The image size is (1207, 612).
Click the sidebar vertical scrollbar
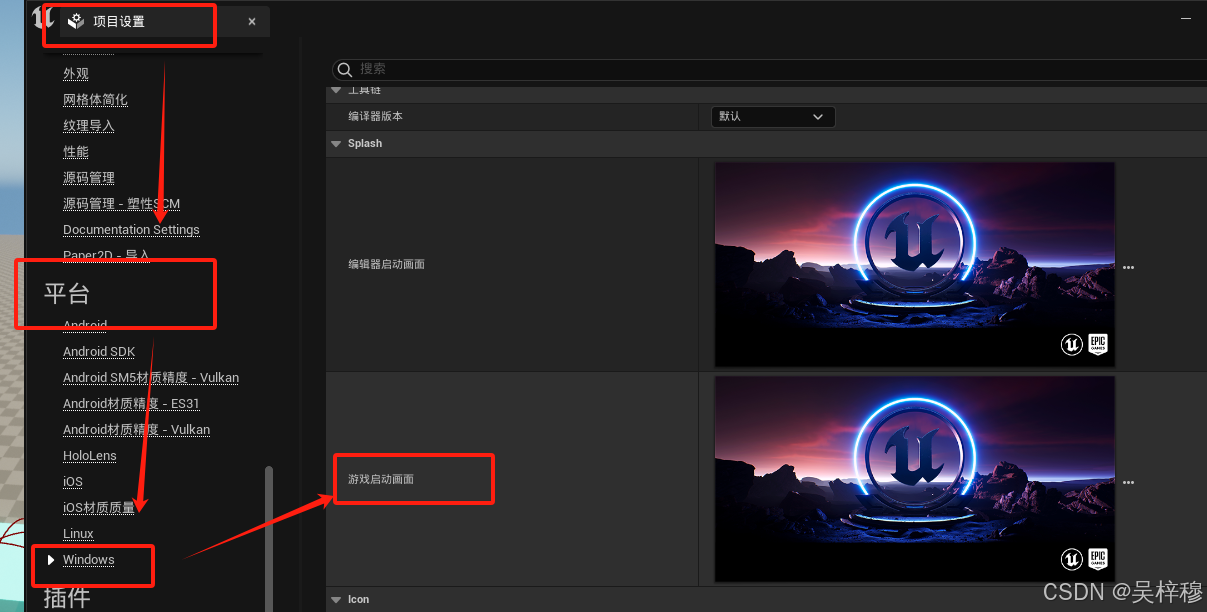(x=268, y=538)
